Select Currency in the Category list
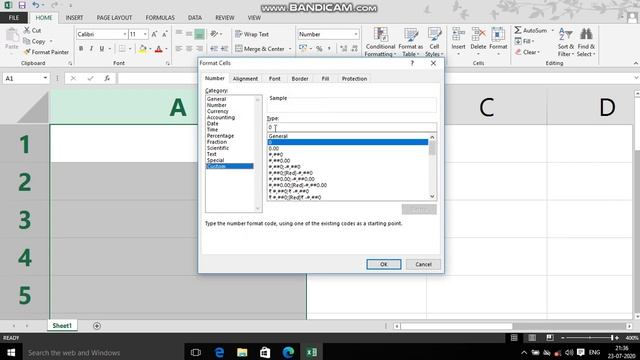This screenshot has height=360, width=640. 218,111
